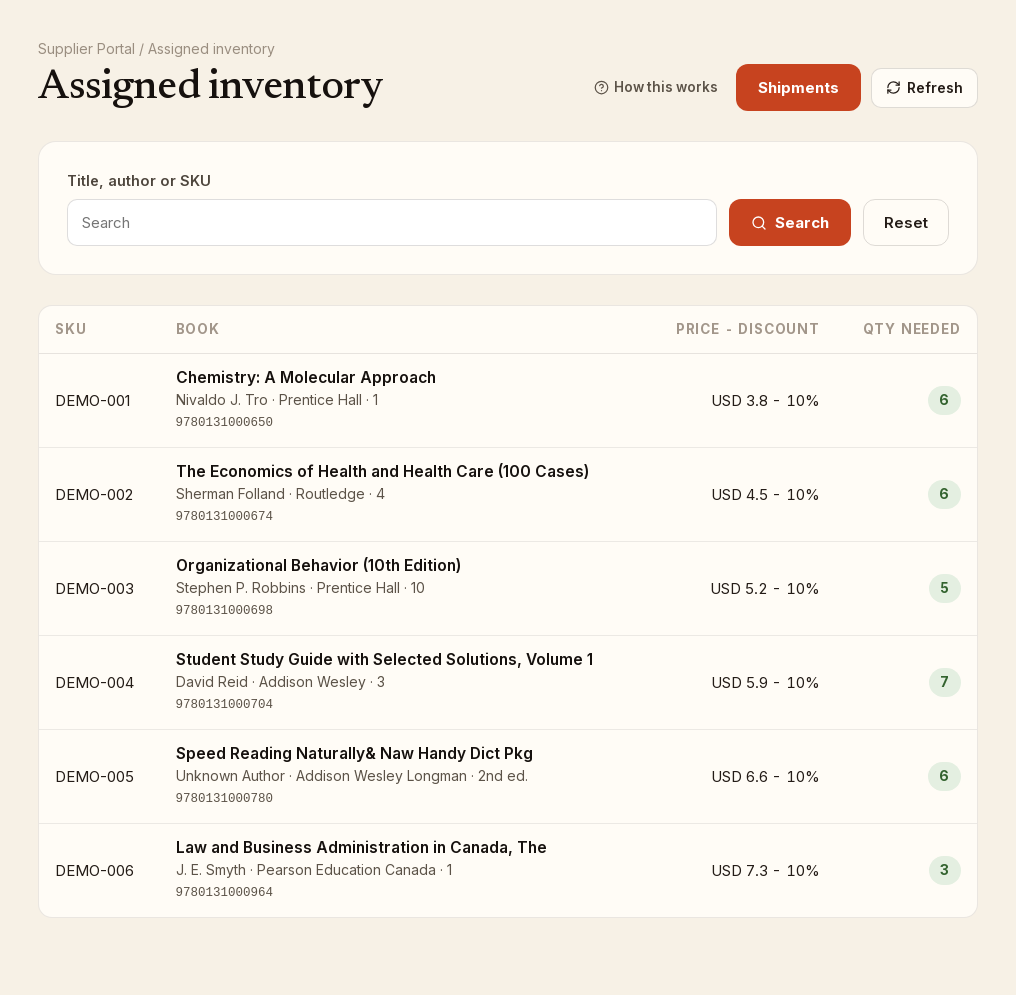This screenshot has height=995, width=1016.
Task: Click price USD 5.9 - 10%
Action: tap(765, 683)
